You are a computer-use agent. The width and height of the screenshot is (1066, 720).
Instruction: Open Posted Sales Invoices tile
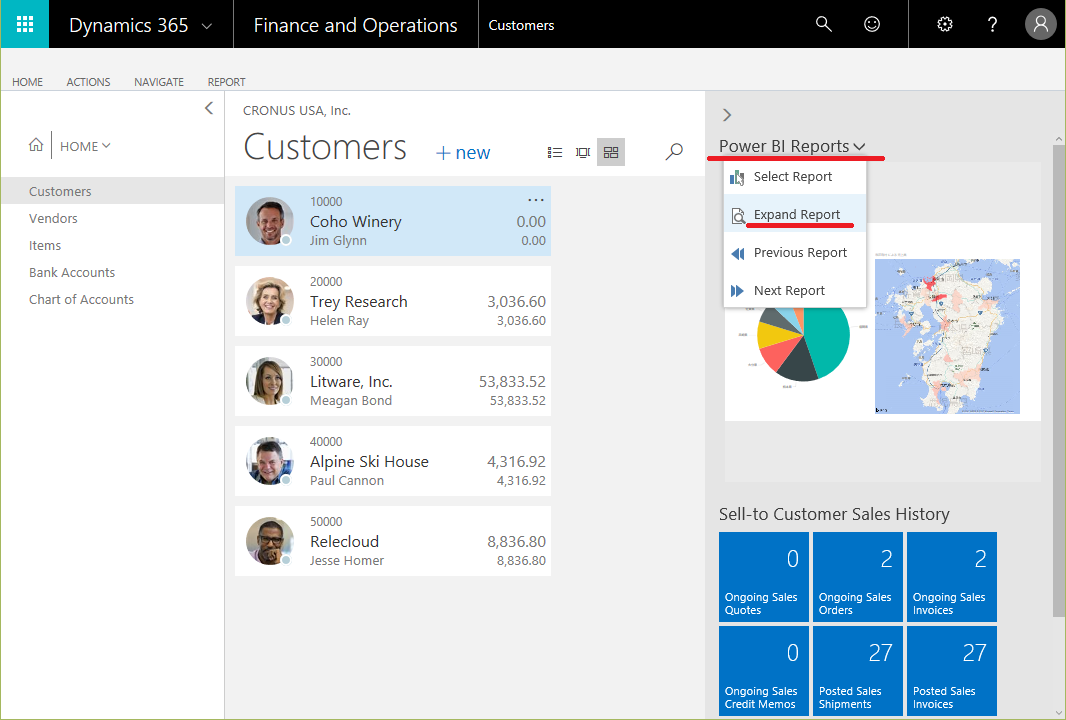click(952, 670)
